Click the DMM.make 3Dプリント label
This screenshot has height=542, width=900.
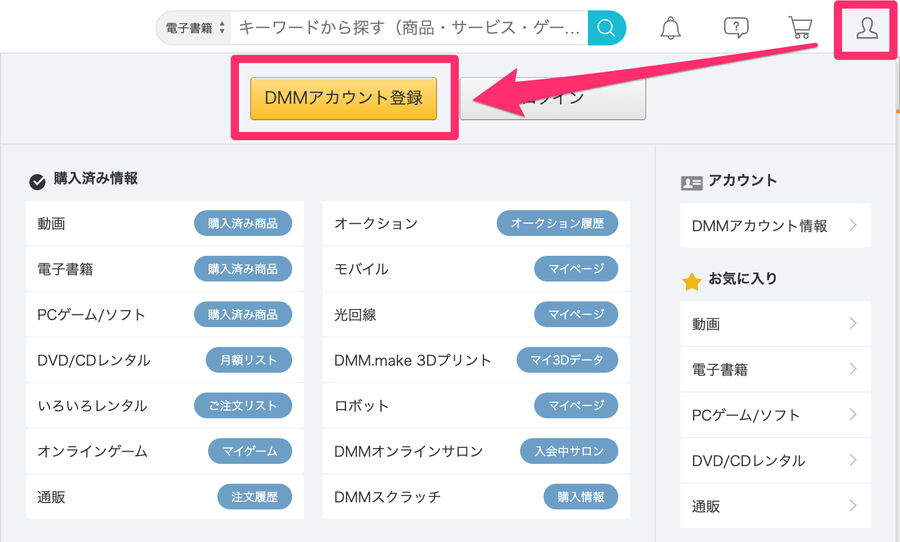pos(412,360)
